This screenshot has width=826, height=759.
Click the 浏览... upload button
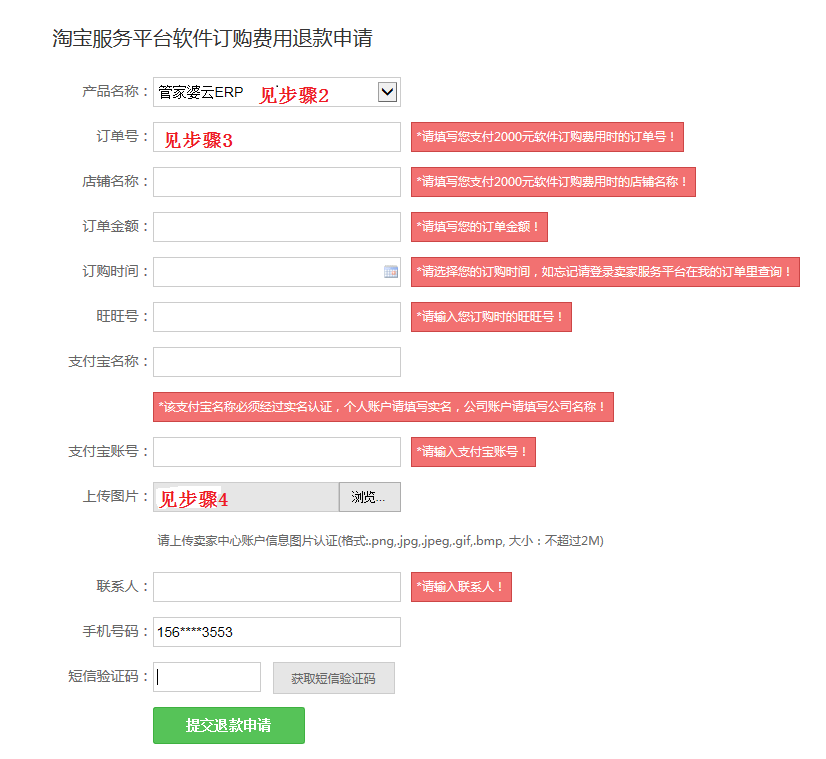[369, 497]
